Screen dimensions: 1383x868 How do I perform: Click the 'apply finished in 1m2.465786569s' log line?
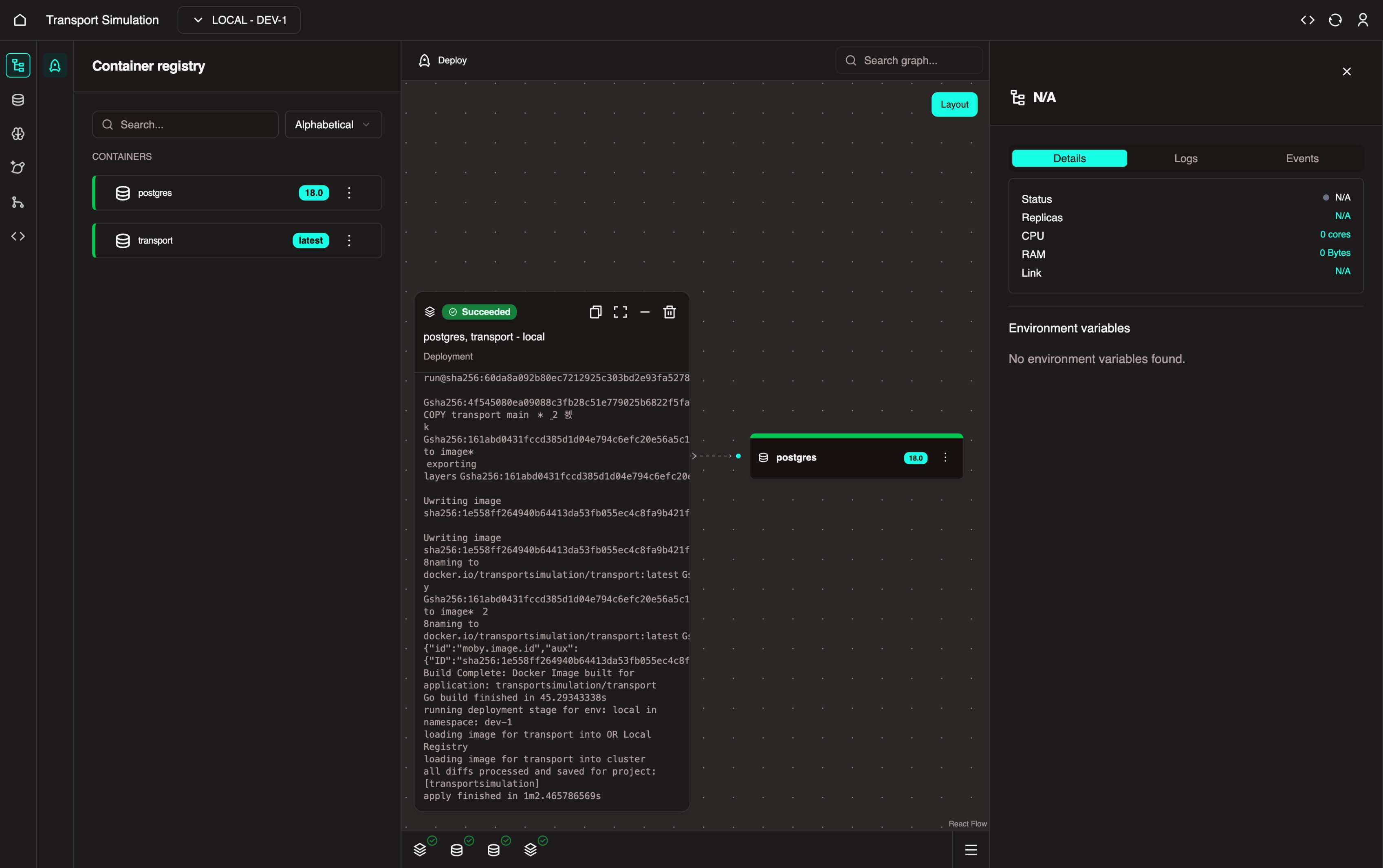512,796
